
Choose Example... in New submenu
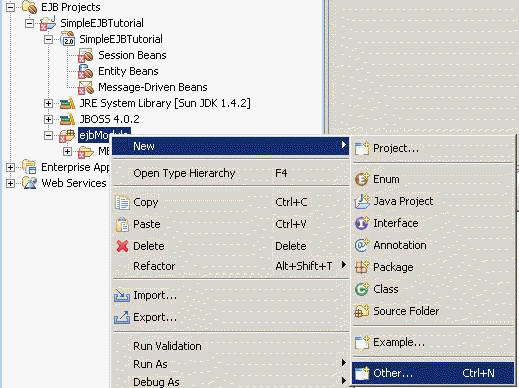(x=433, y=342)
